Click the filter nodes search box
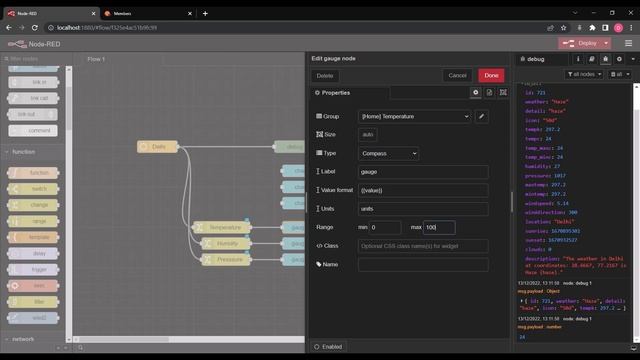The width and height of the screenshot is (640, 360). tap(36, 59)
